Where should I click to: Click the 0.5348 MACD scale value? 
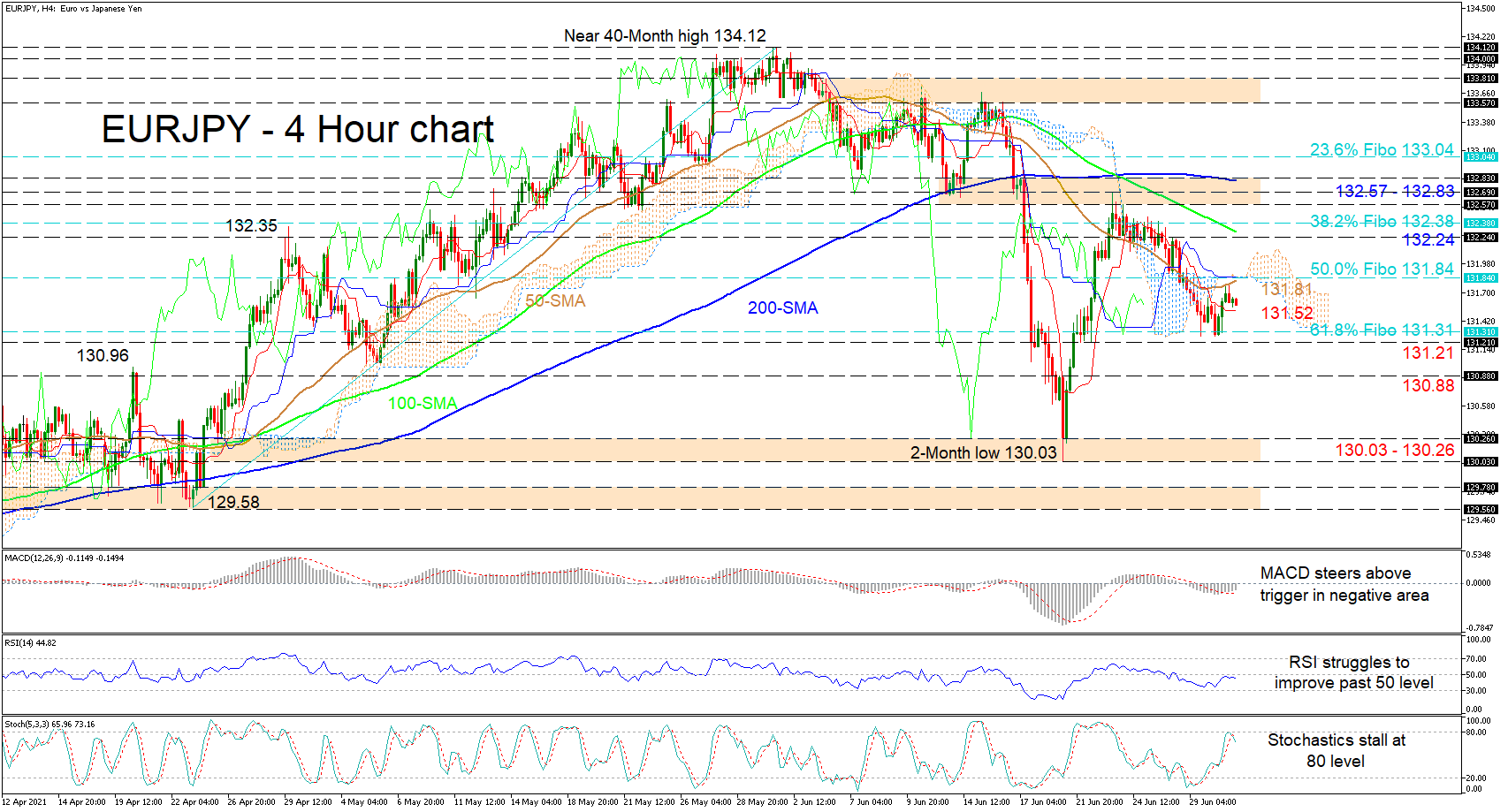click(1479, 555)
